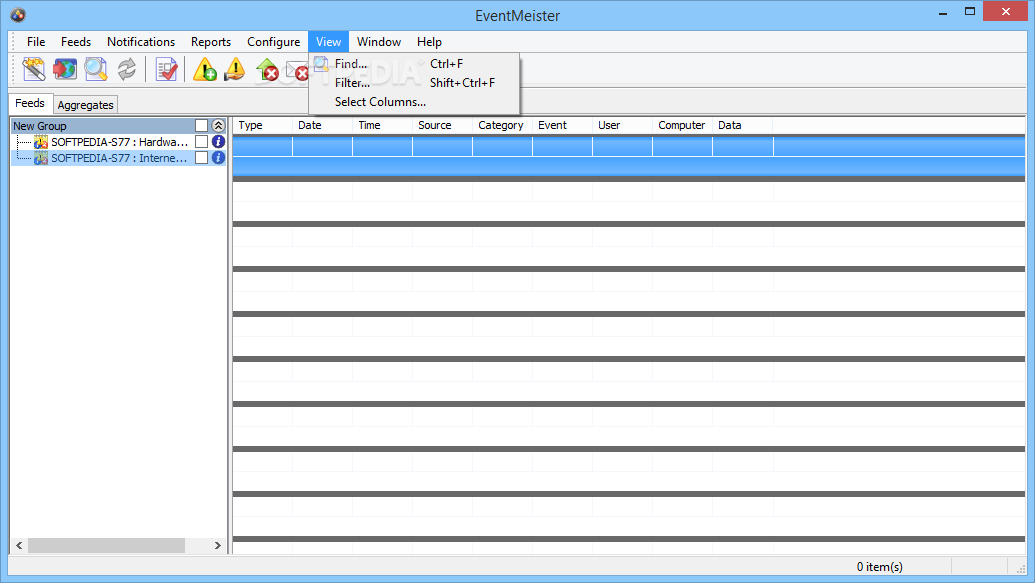Click the wizard wand document toolbar icon

pos(34,69)
